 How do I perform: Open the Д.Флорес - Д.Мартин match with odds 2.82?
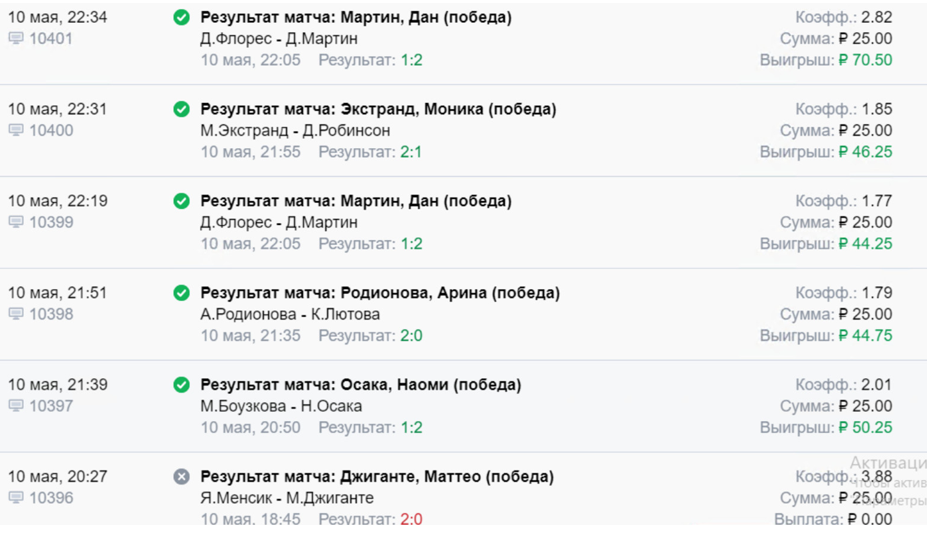coord(278,38)
